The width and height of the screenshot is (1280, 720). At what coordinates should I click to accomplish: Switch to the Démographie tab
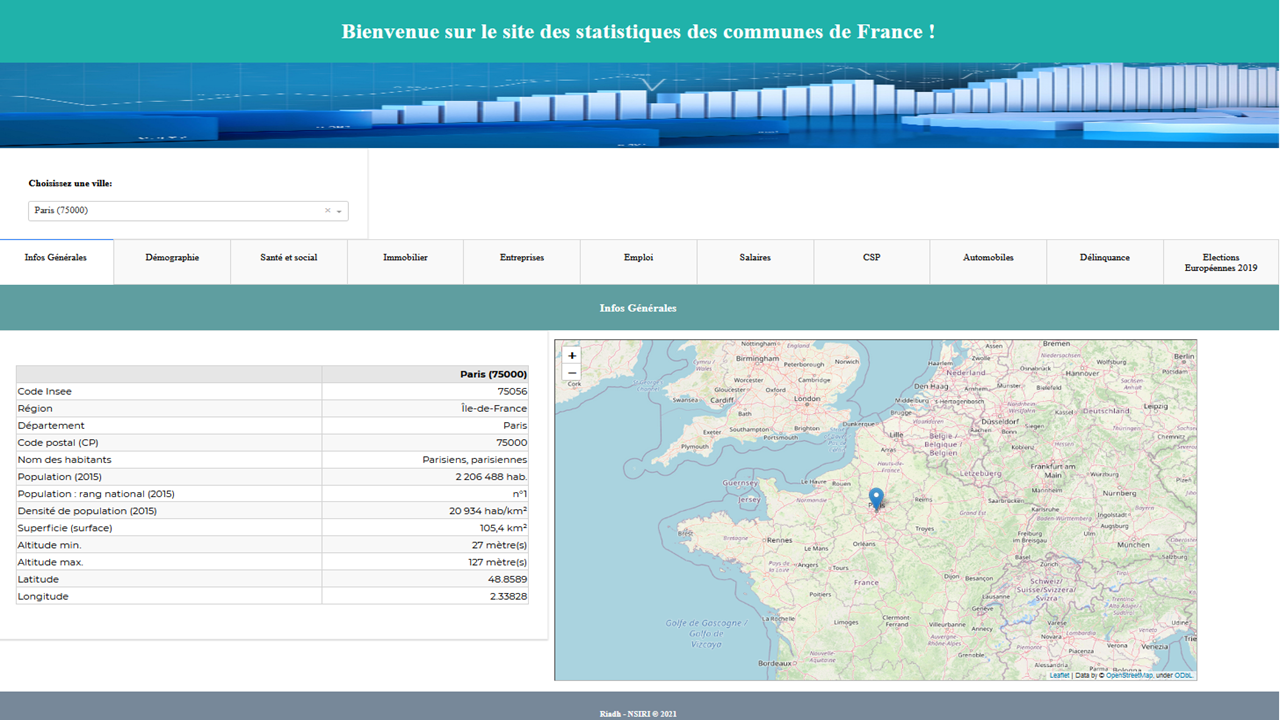coord(172,258)
